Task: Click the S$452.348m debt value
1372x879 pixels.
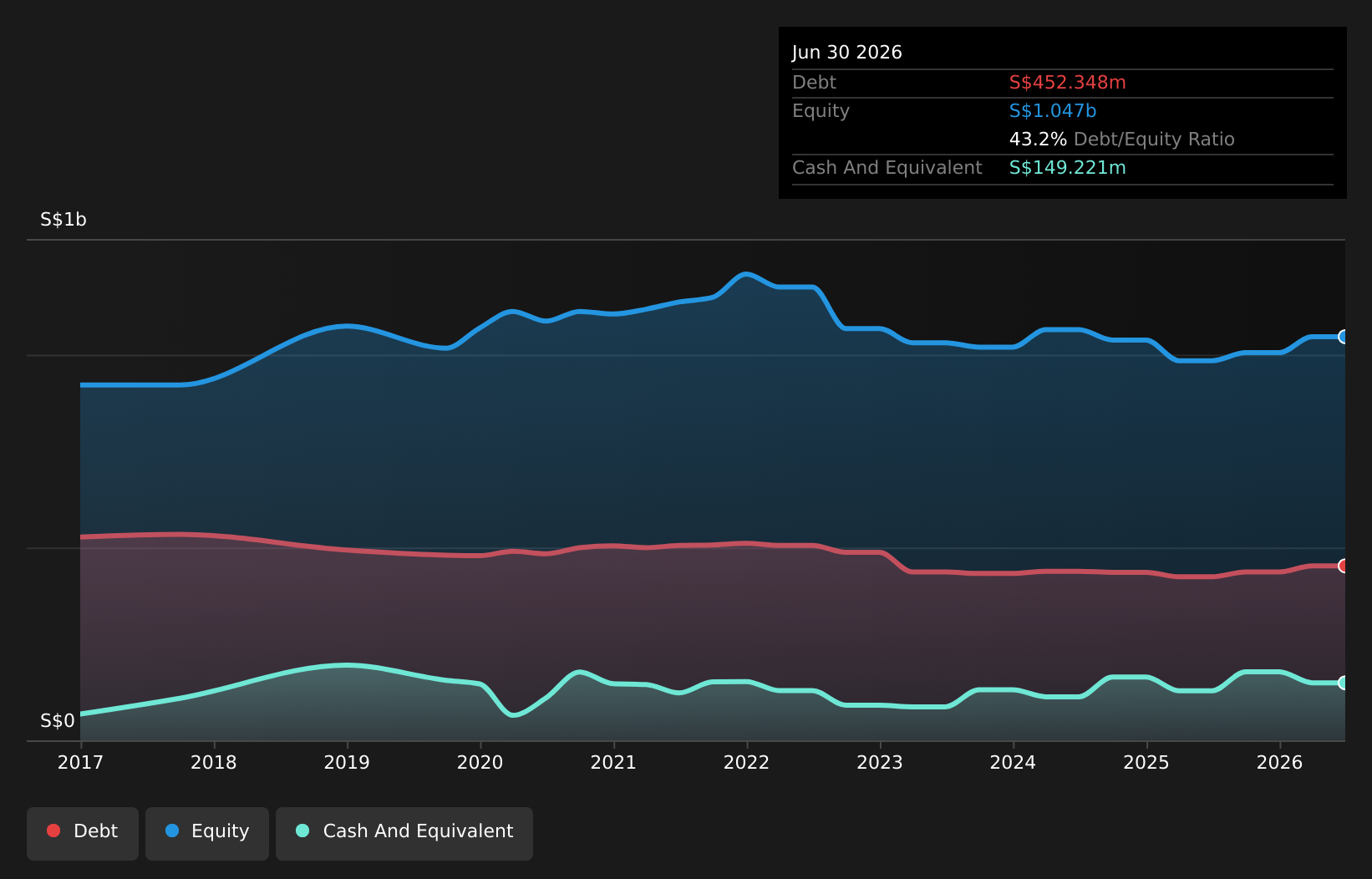Action: pos(1068,83)
